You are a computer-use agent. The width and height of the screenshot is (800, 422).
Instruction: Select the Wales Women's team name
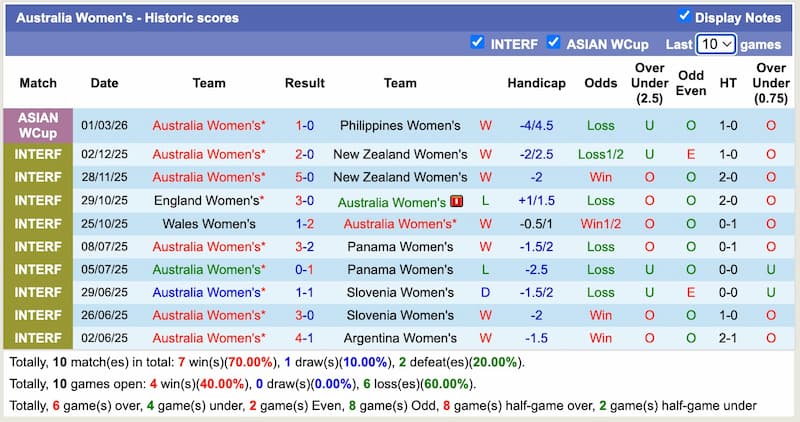click(208, 224)
